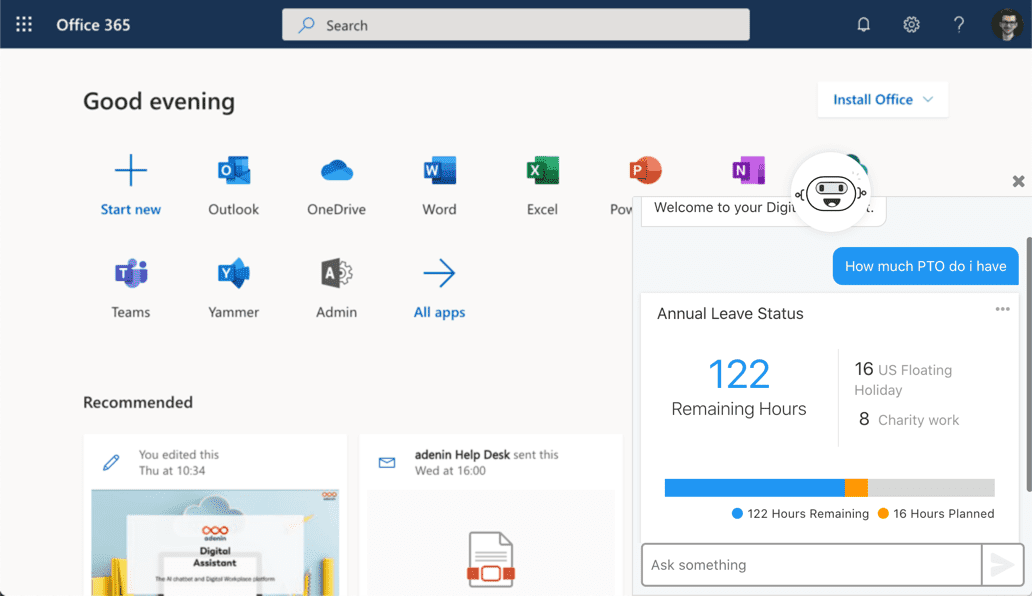The height and width of the screenshot is (596, 1032).
Task: Open the notifications bell
Action: point(864,25)
